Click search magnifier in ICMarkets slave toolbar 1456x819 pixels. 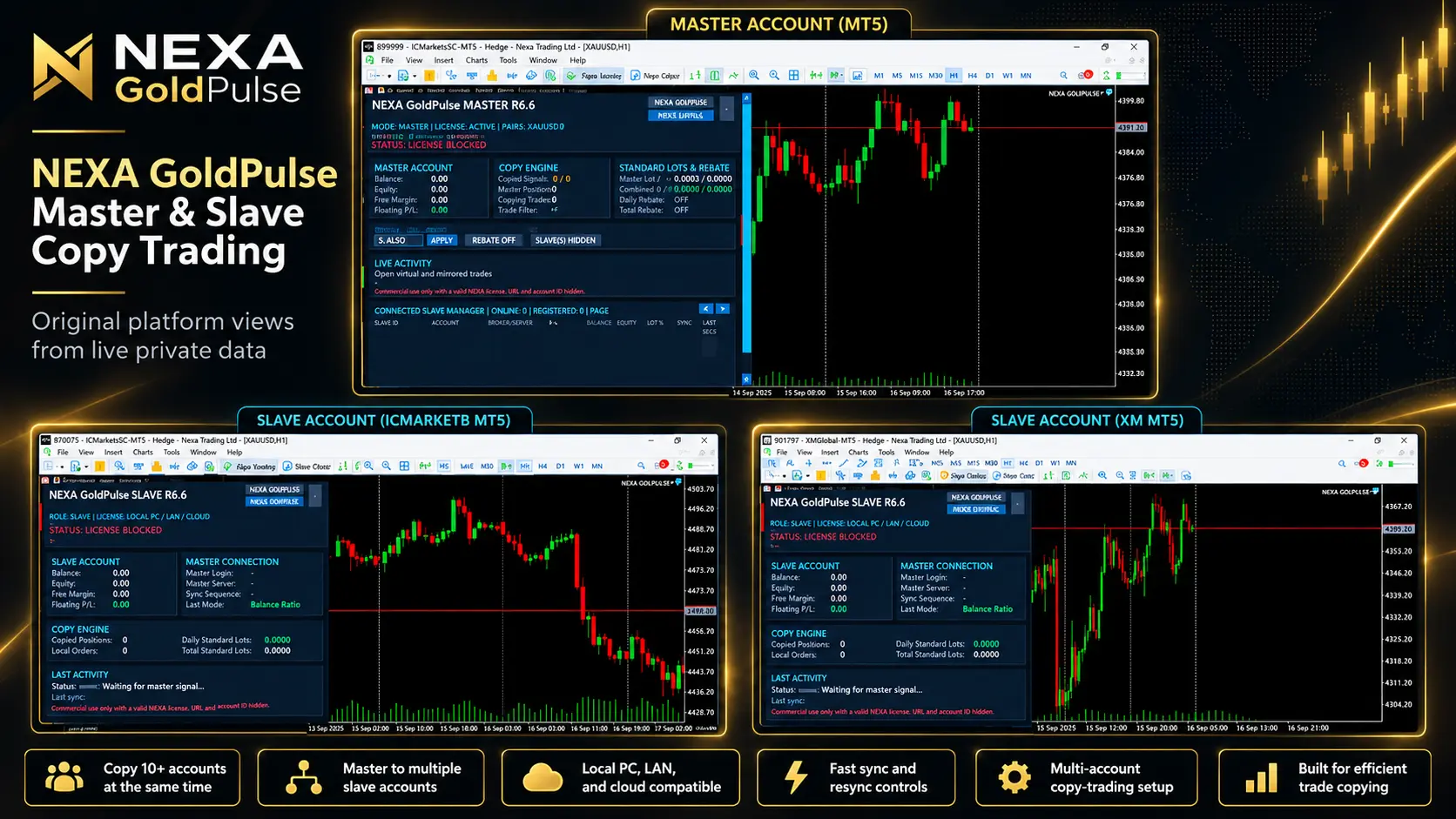641,466
